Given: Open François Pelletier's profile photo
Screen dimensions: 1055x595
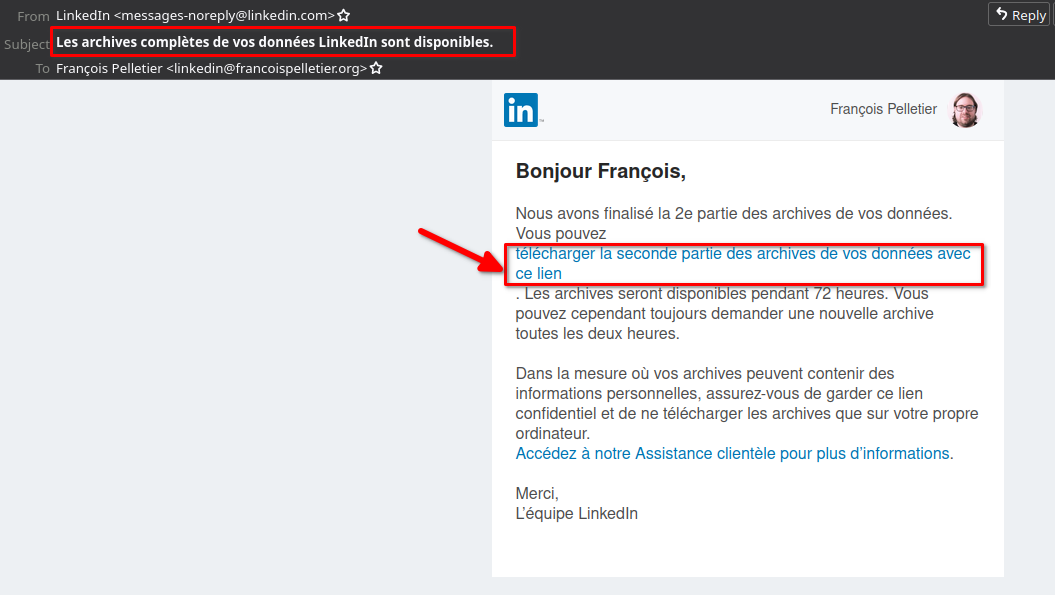Looking at the screenshot, I should pyautogui.click(x=965, y=110).
